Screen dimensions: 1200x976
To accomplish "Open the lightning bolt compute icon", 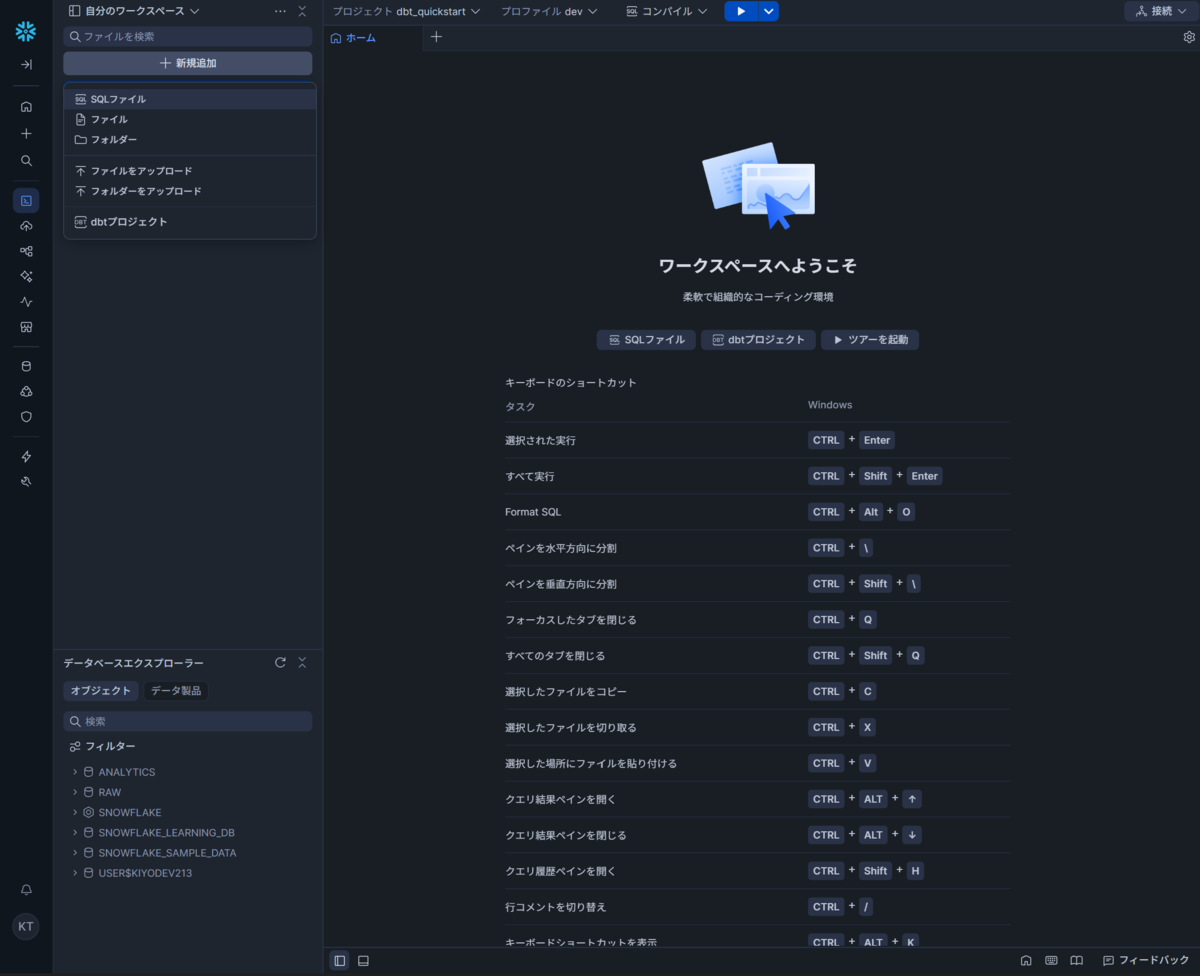I will 26,456.
